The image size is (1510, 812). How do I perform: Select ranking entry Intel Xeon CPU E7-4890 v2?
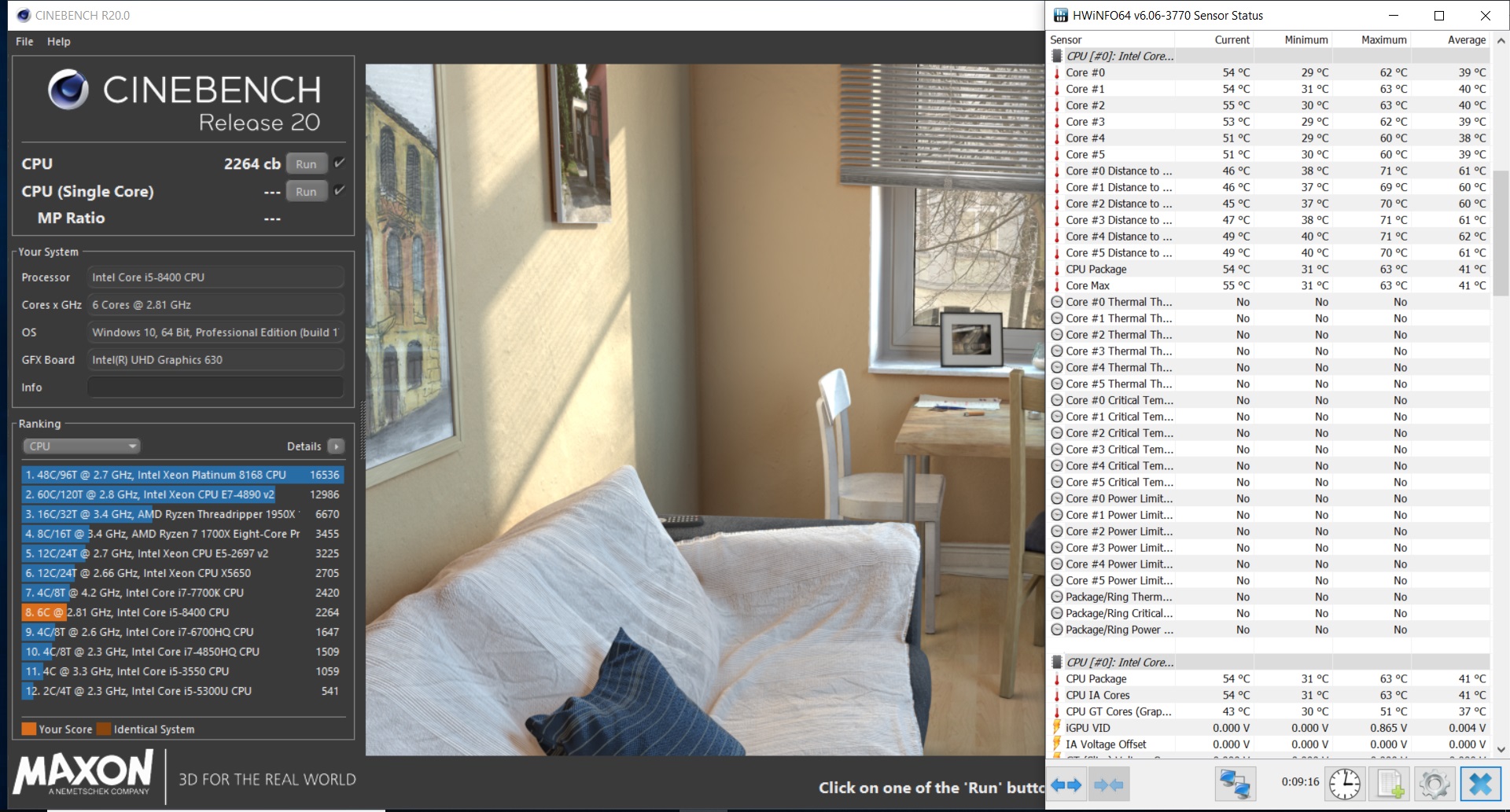(182, 494)
